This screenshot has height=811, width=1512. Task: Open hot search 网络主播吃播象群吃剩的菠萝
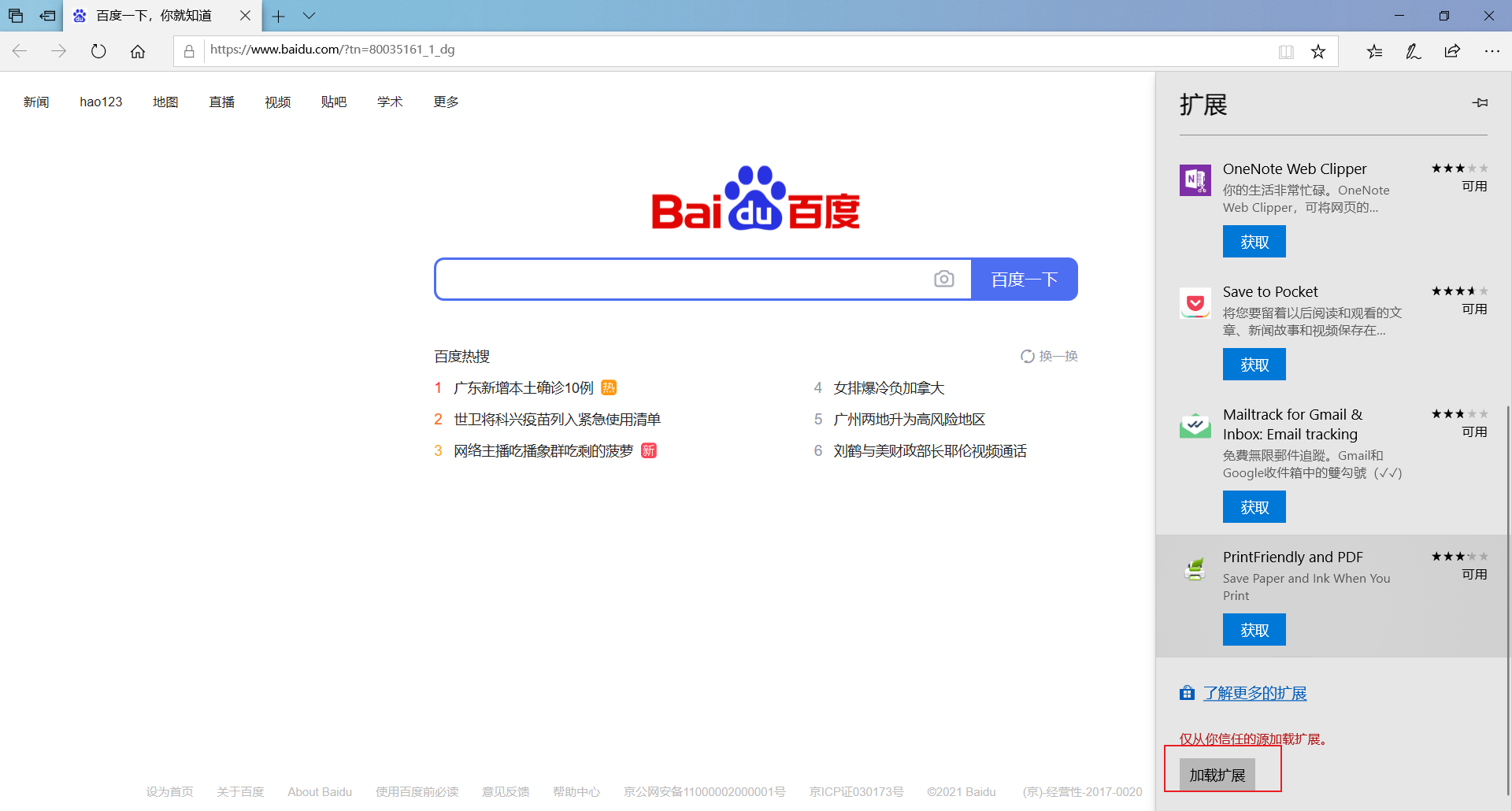543,451
